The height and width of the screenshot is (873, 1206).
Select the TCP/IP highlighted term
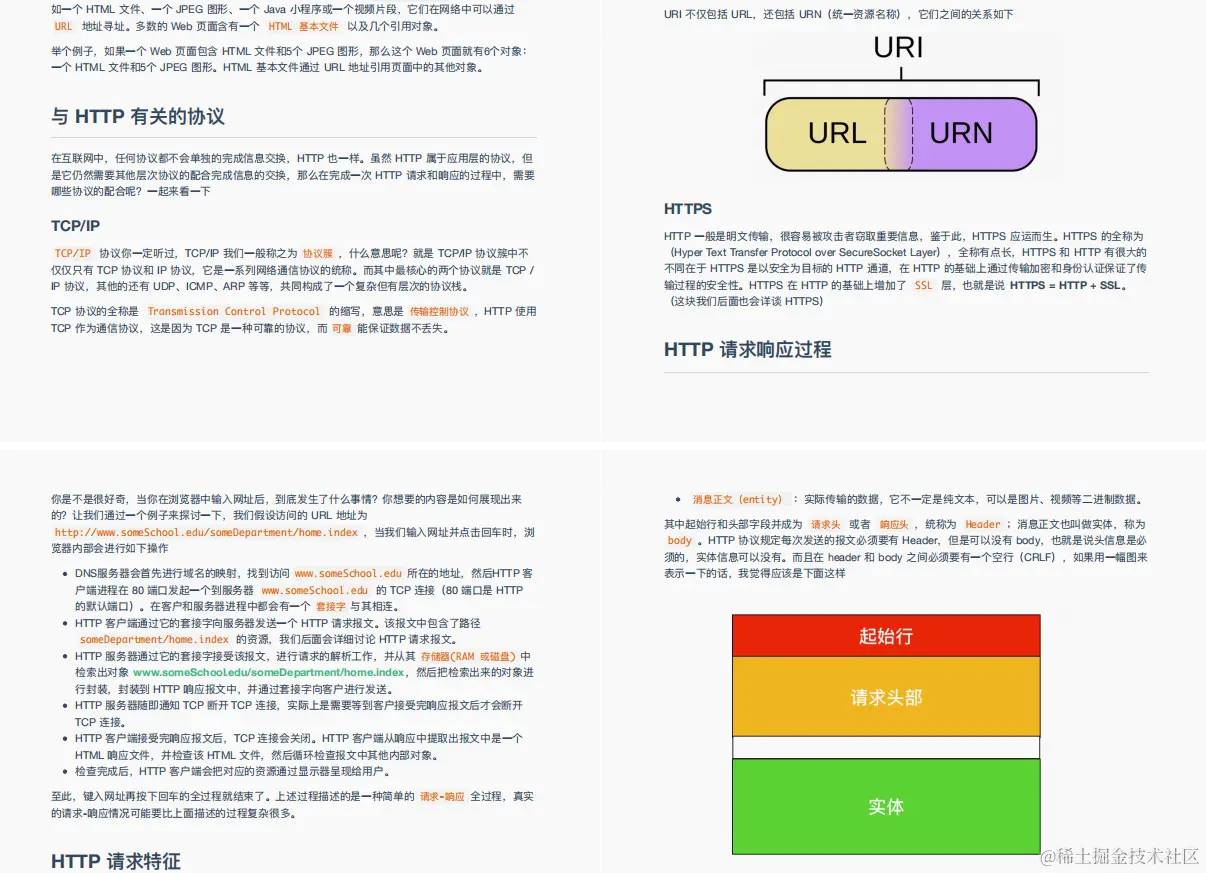[x=72, y=253]
